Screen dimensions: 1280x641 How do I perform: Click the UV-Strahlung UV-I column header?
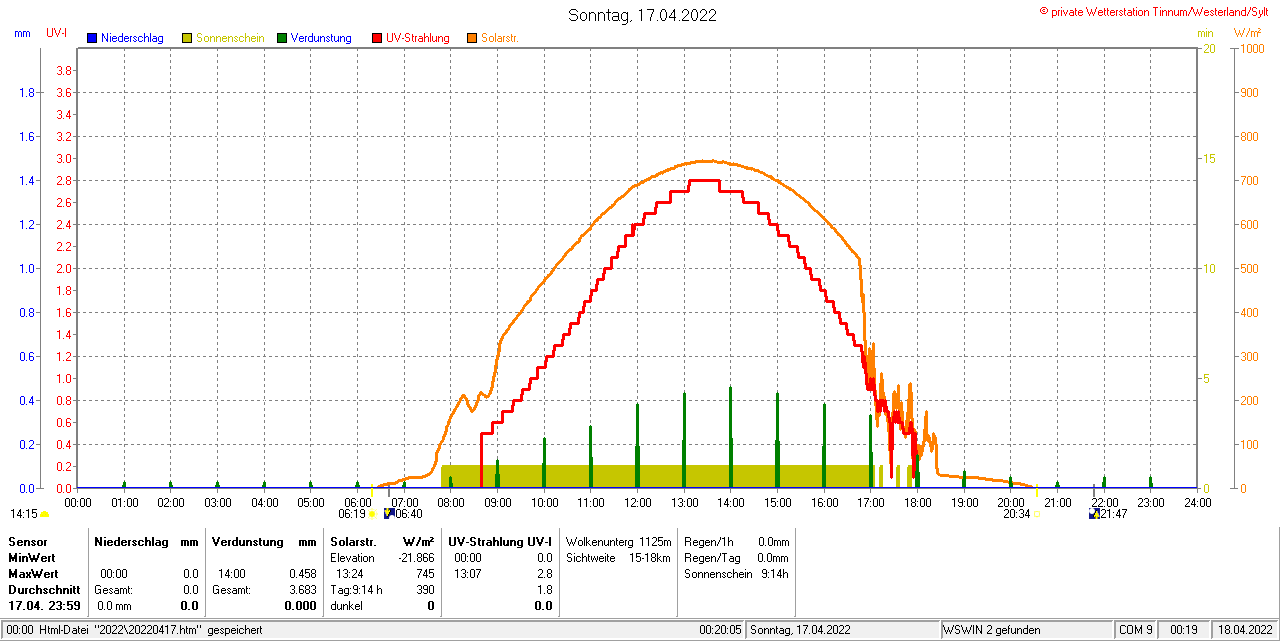pyautogui.click(x=500, y=542)
